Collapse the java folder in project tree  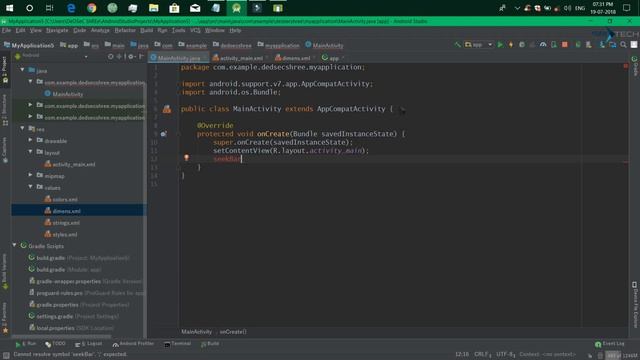click(22, 70)
